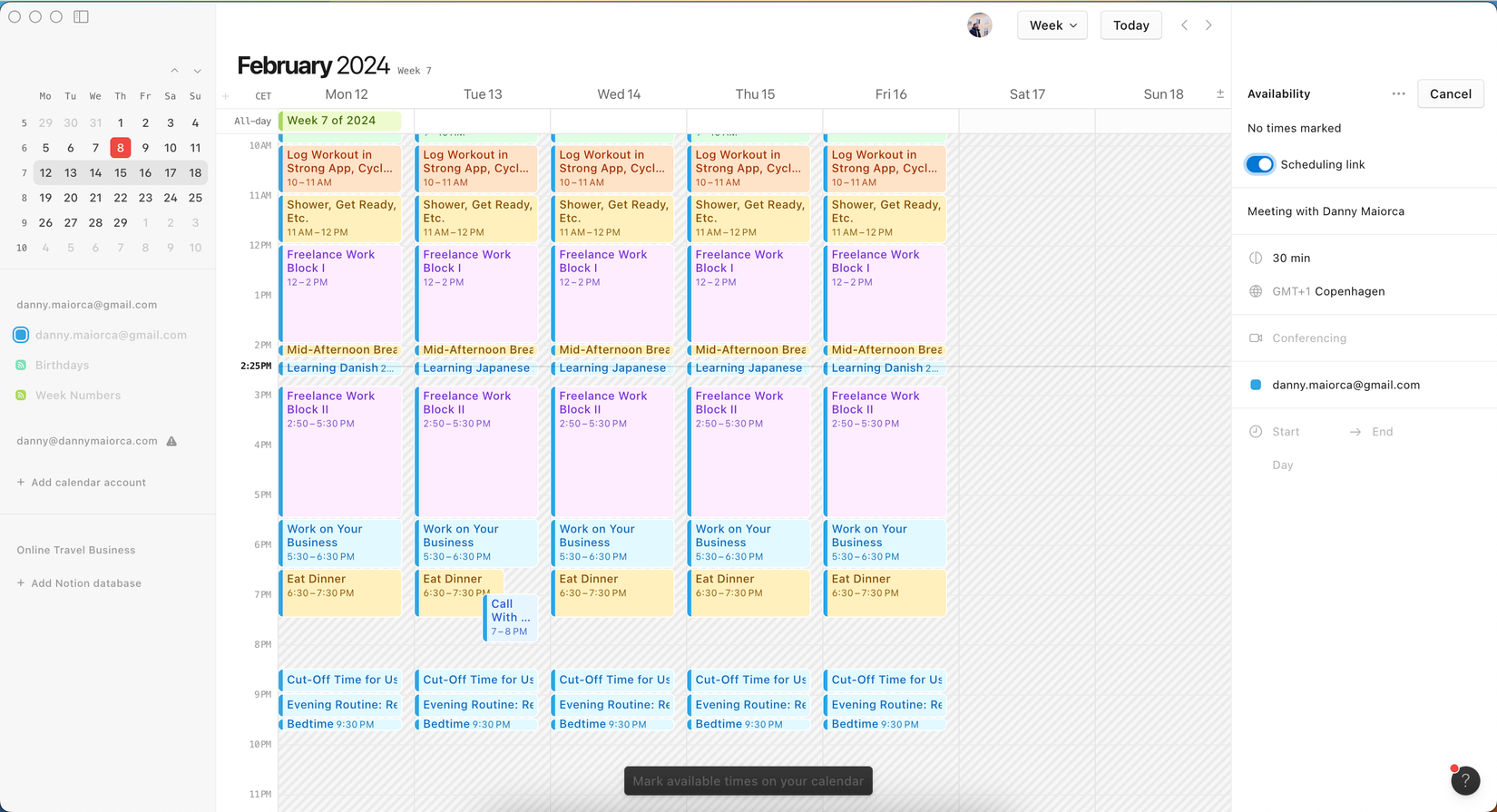The width and height of the screenshot is (1497, 812).
Task: Click the Today button
Action: [1130, 25]
